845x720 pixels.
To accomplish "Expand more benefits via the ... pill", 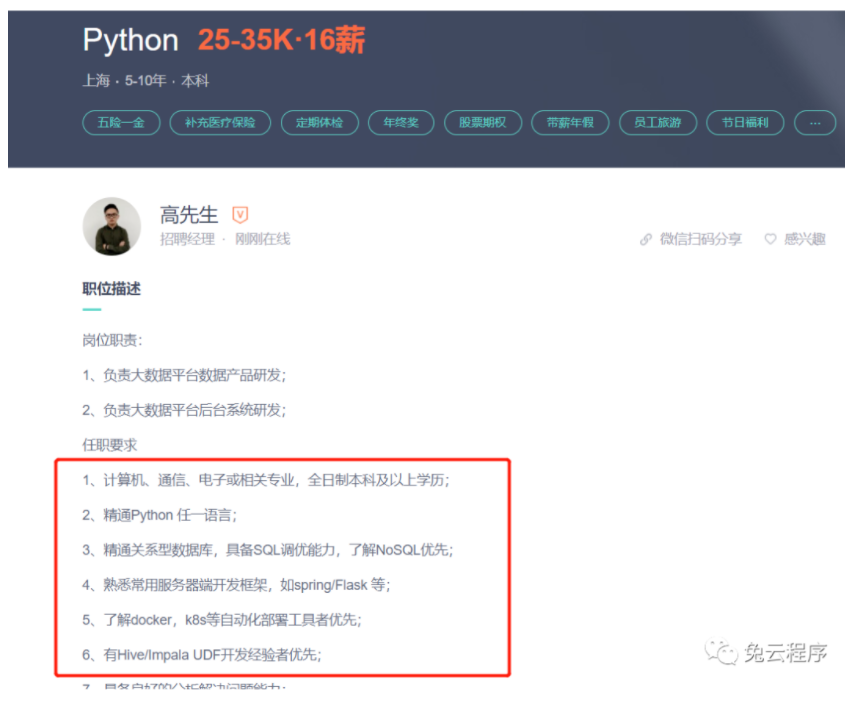I will pos(815,122).
